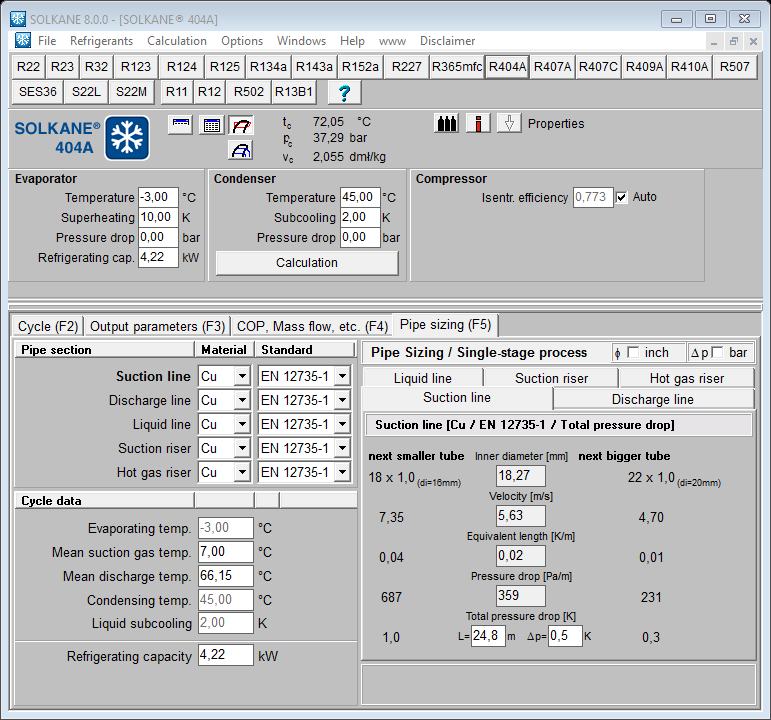Select refrigerant R507
The width and height of the screenshot is (771, 720).
tap(735, 67)
